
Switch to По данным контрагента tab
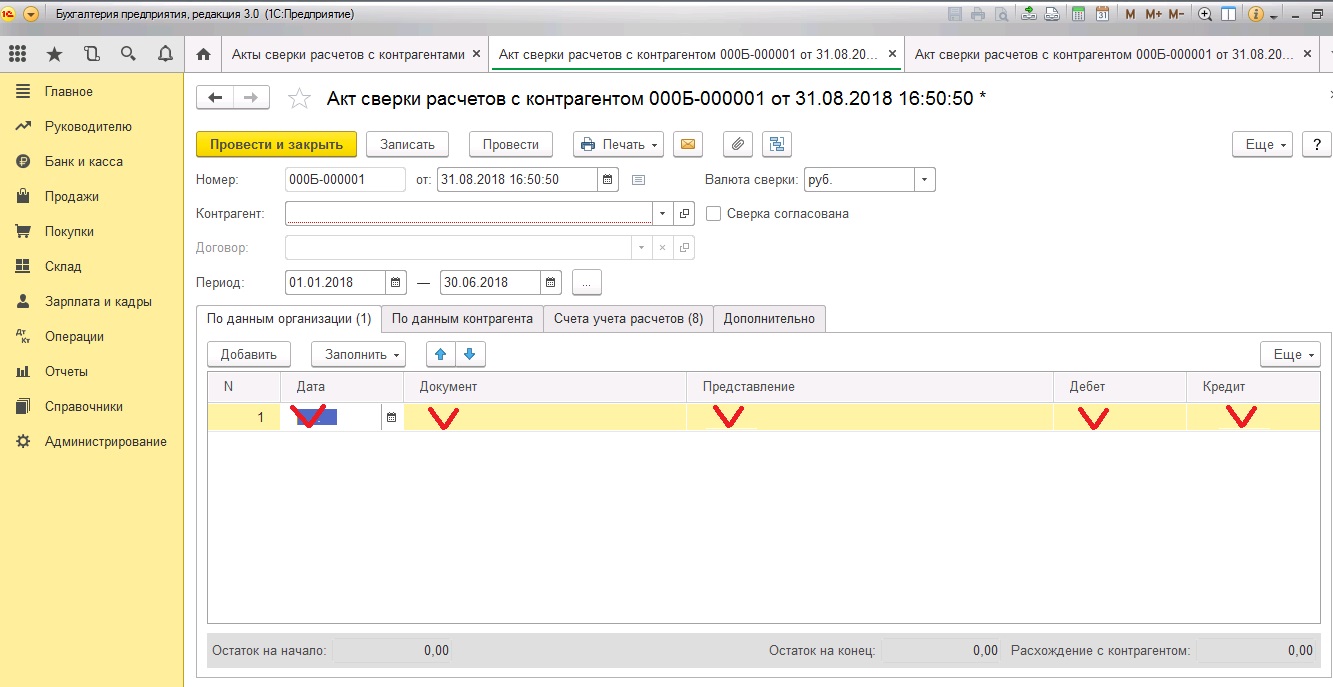tap(461, 319)
